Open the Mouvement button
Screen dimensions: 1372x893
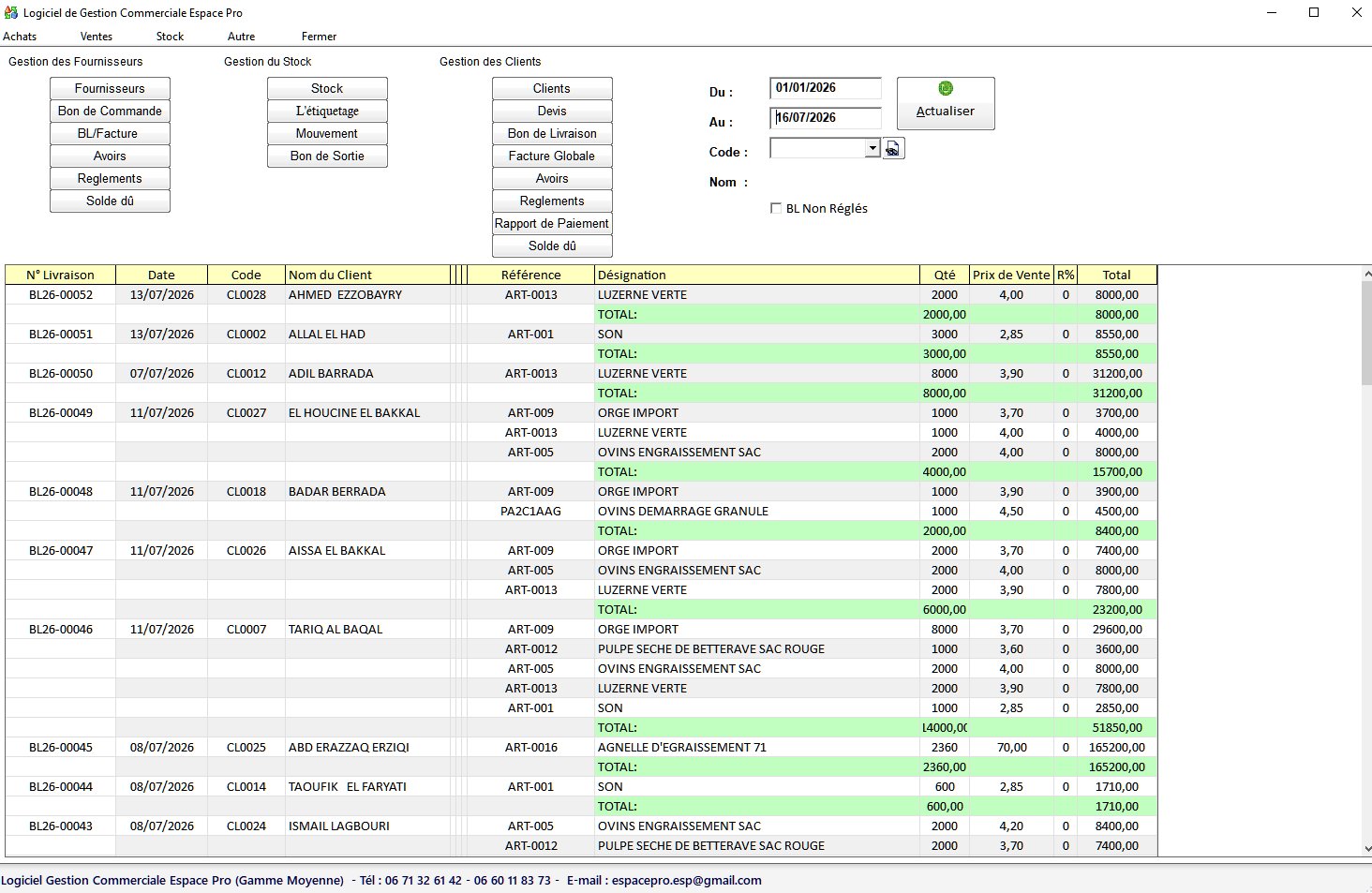(327, 133)
